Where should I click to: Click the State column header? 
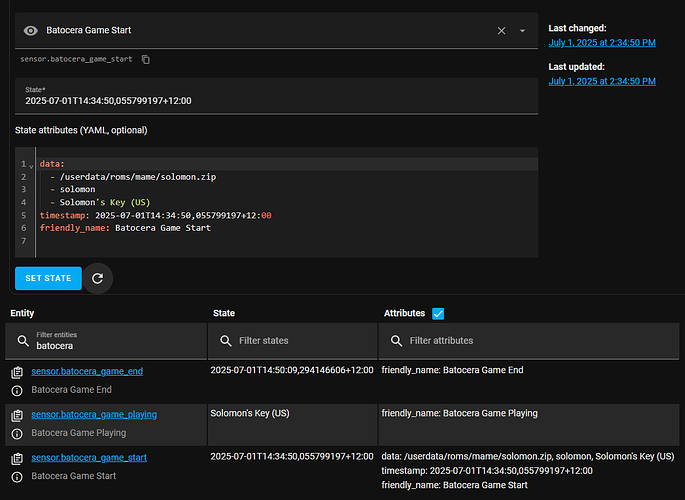[x=224, y=313]
